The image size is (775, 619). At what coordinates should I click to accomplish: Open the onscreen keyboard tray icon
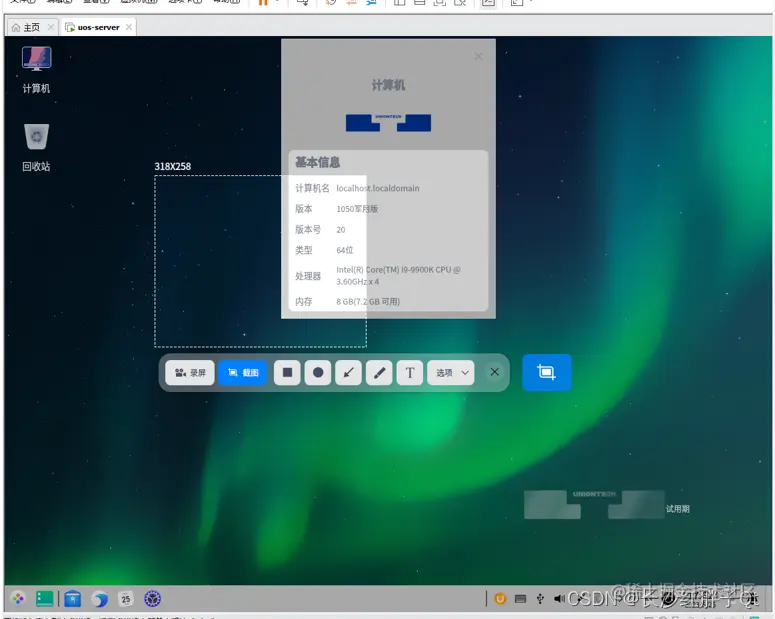(520, 599)
